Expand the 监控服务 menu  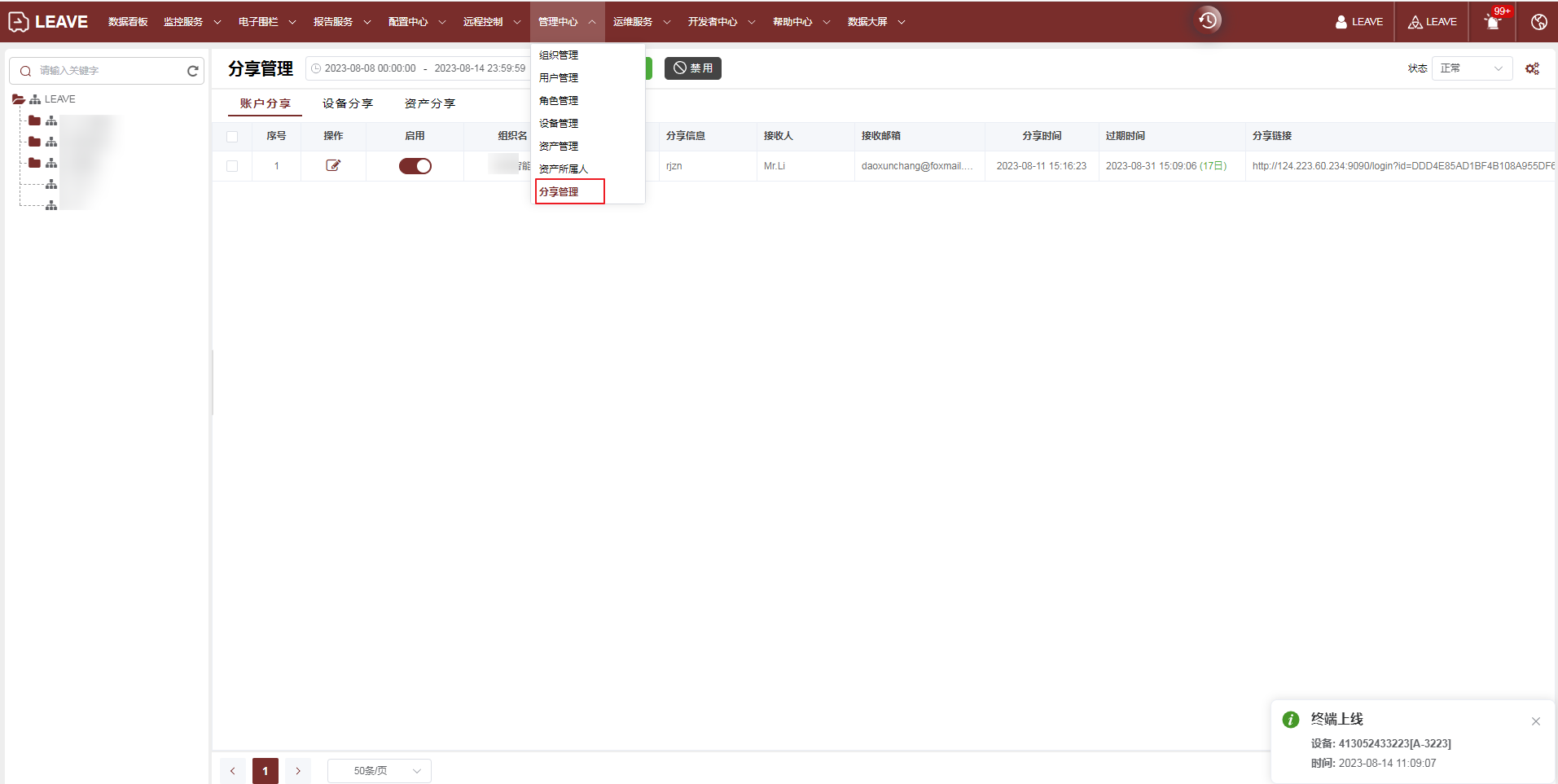(191, 22)
